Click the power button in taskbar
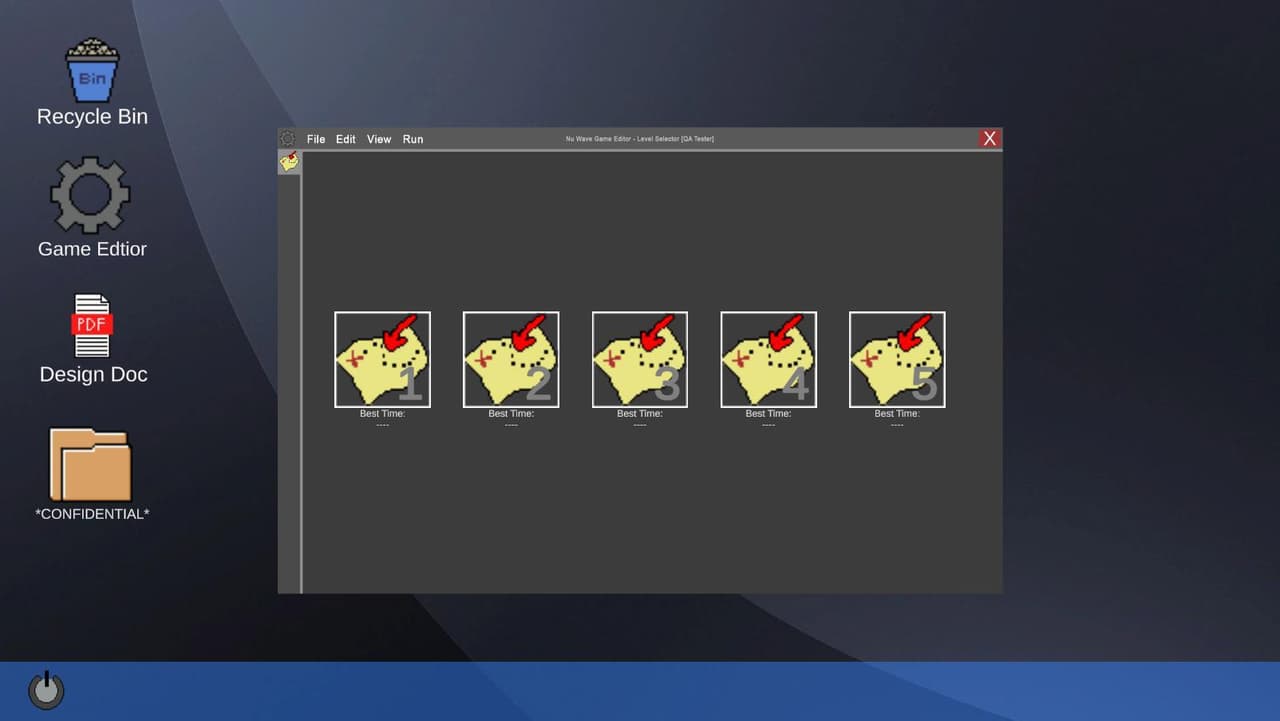Viewport: 1280px width, 721px height. [46, 690]
